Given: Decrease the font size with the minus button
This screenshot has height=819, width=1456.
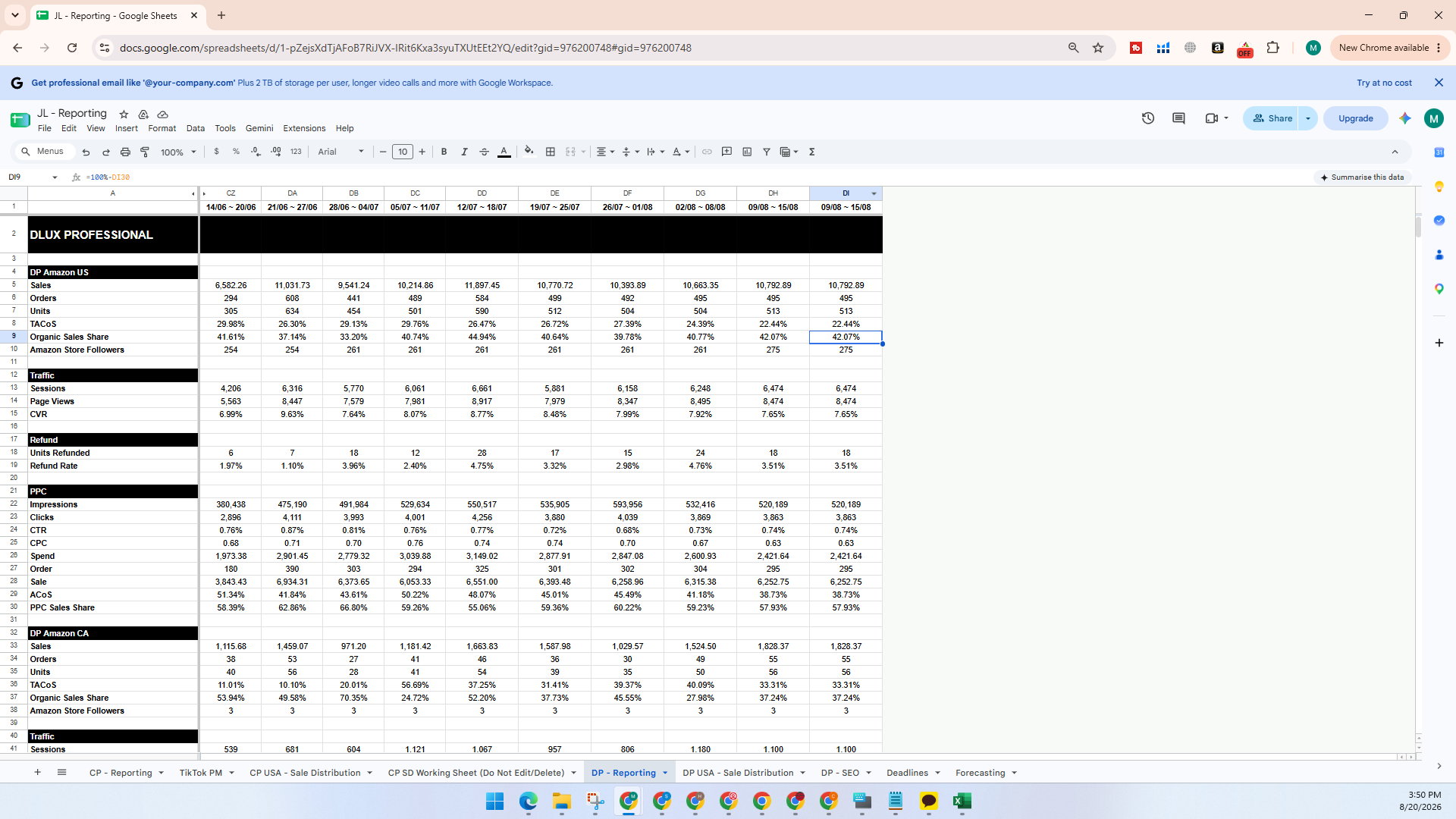Looking at the screenshot, I should [x=383, y=152].
